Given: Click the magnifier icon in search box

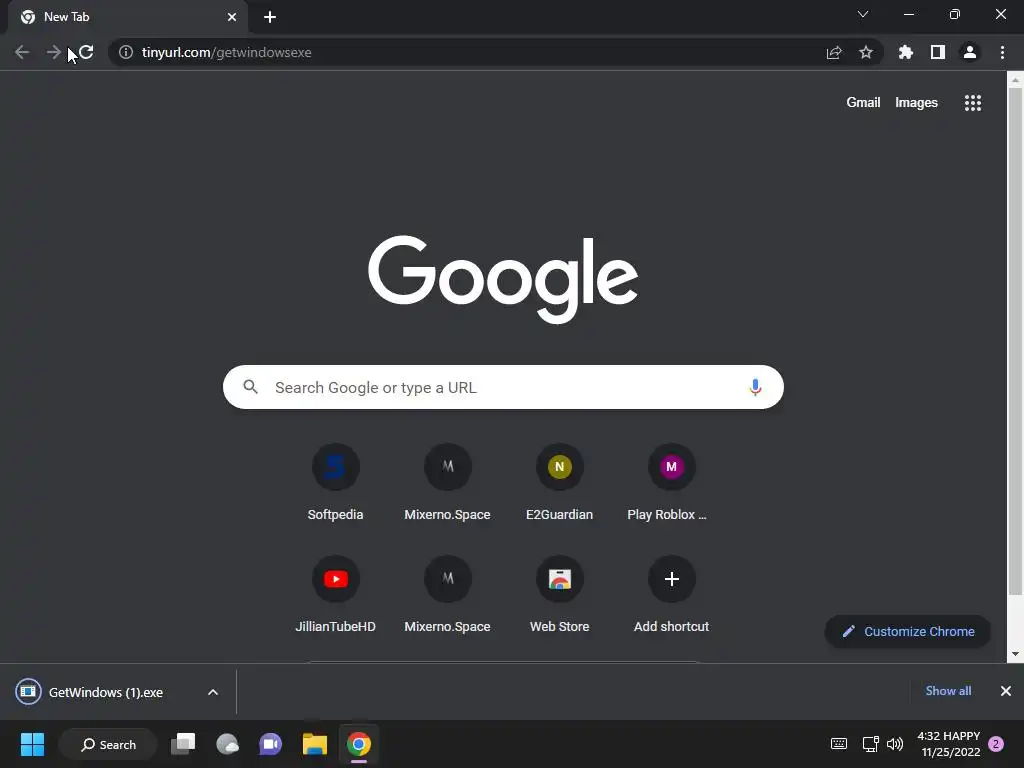Looking at the screenshot, I should [x=251, y=387].
